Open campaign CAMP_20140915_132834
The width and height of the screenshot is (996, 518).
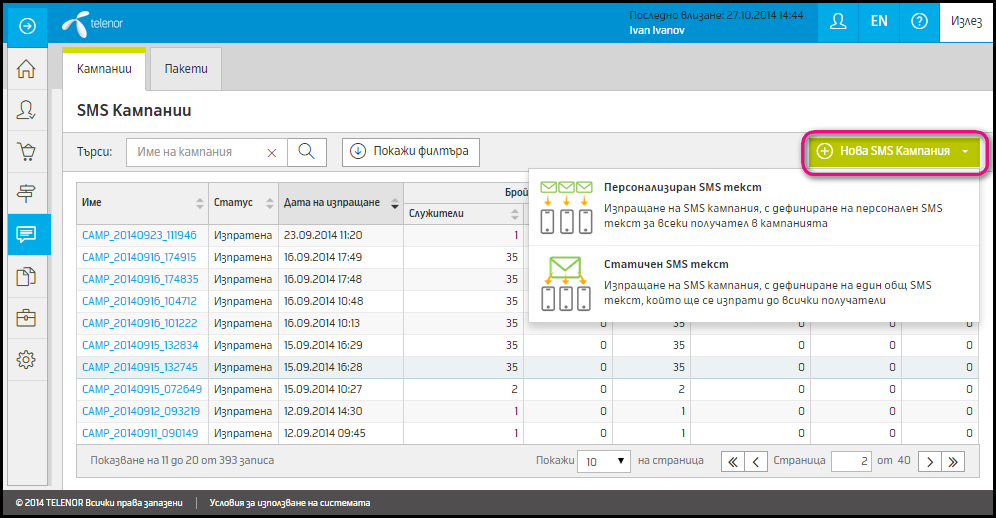[140, 345]
